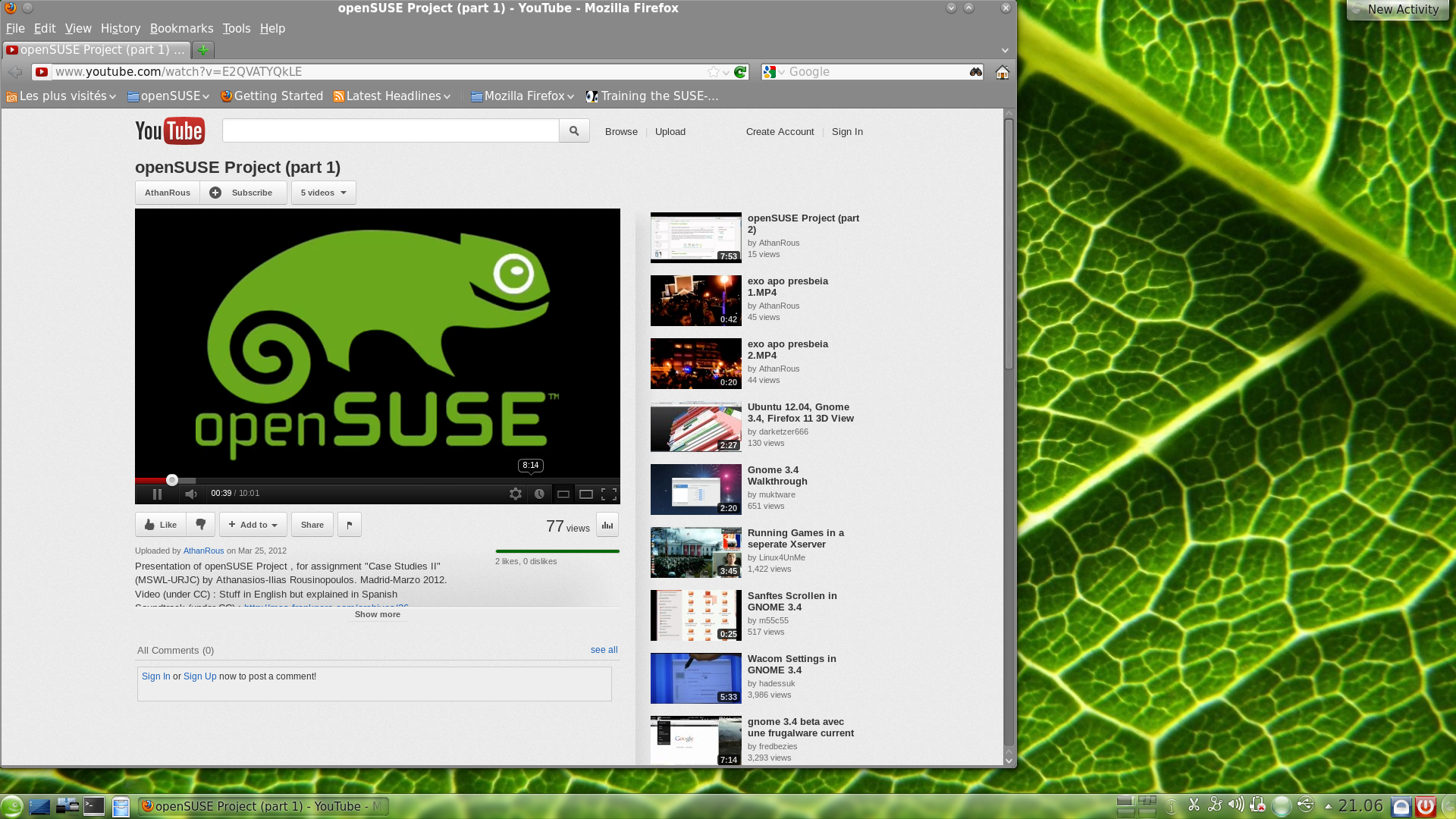Open the History menu
Image resolution: width=1456 pixels, height=819 pixels.
pos(121,28)
